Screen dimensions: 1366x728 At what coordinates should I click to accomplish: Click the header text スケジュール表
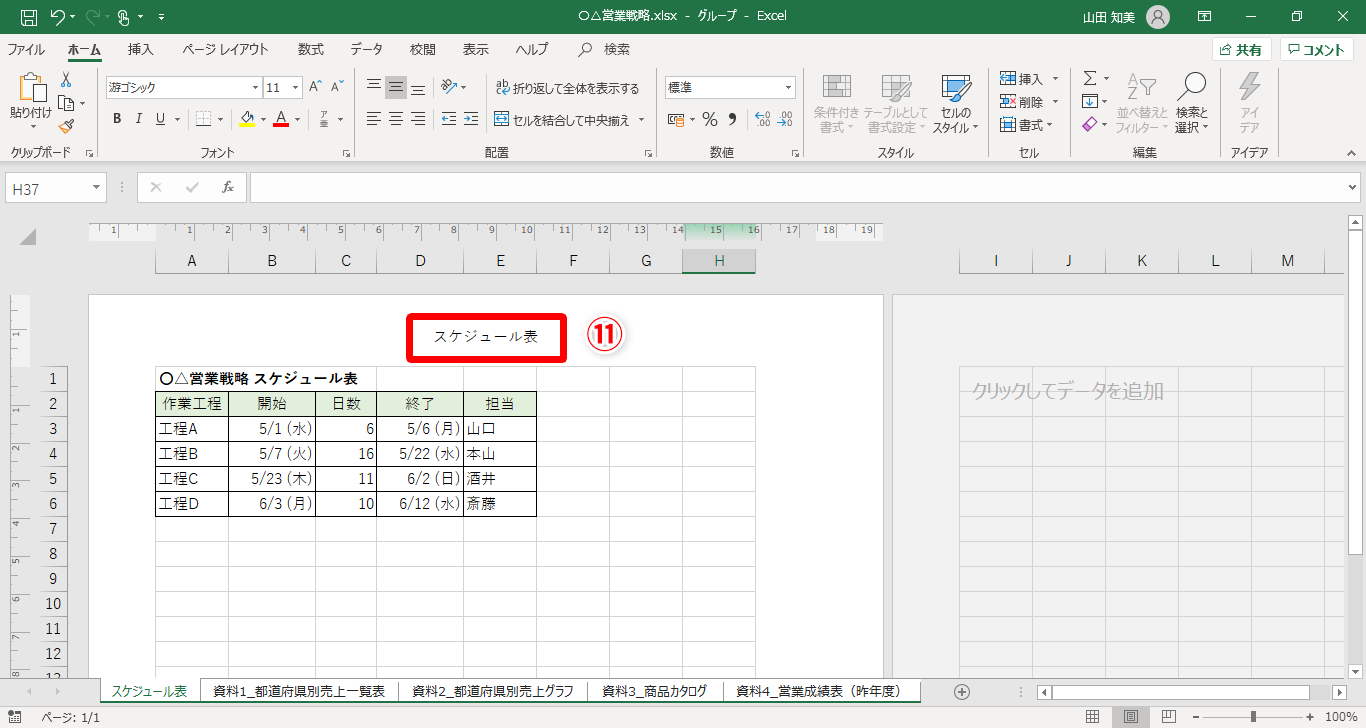click(486, 337)
